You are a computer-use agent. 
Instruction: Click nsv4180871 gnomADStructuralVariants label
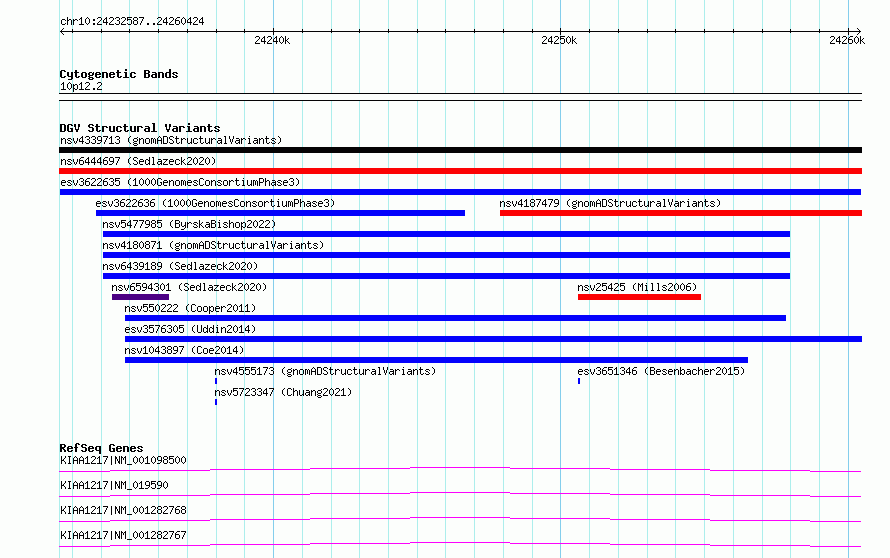[213, 245]
